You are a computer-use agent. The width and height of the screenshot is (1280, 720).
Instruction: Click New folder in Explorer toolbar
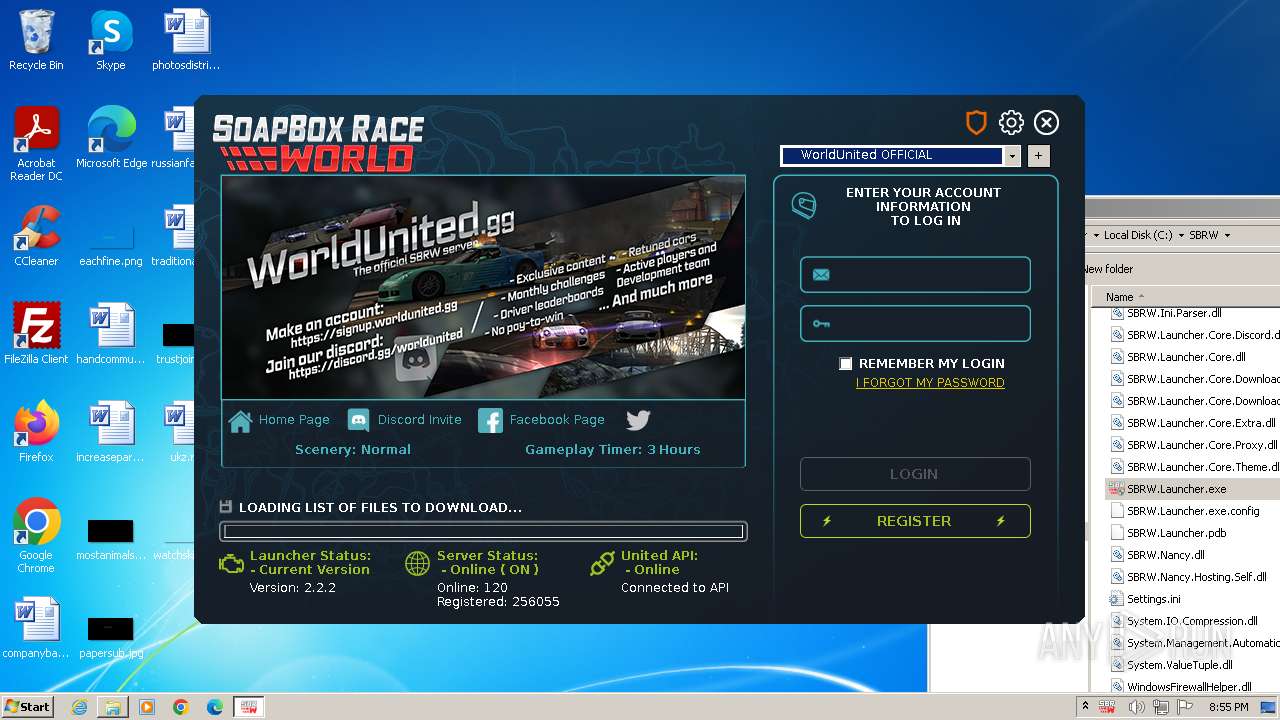click(x=1108, y=269)
